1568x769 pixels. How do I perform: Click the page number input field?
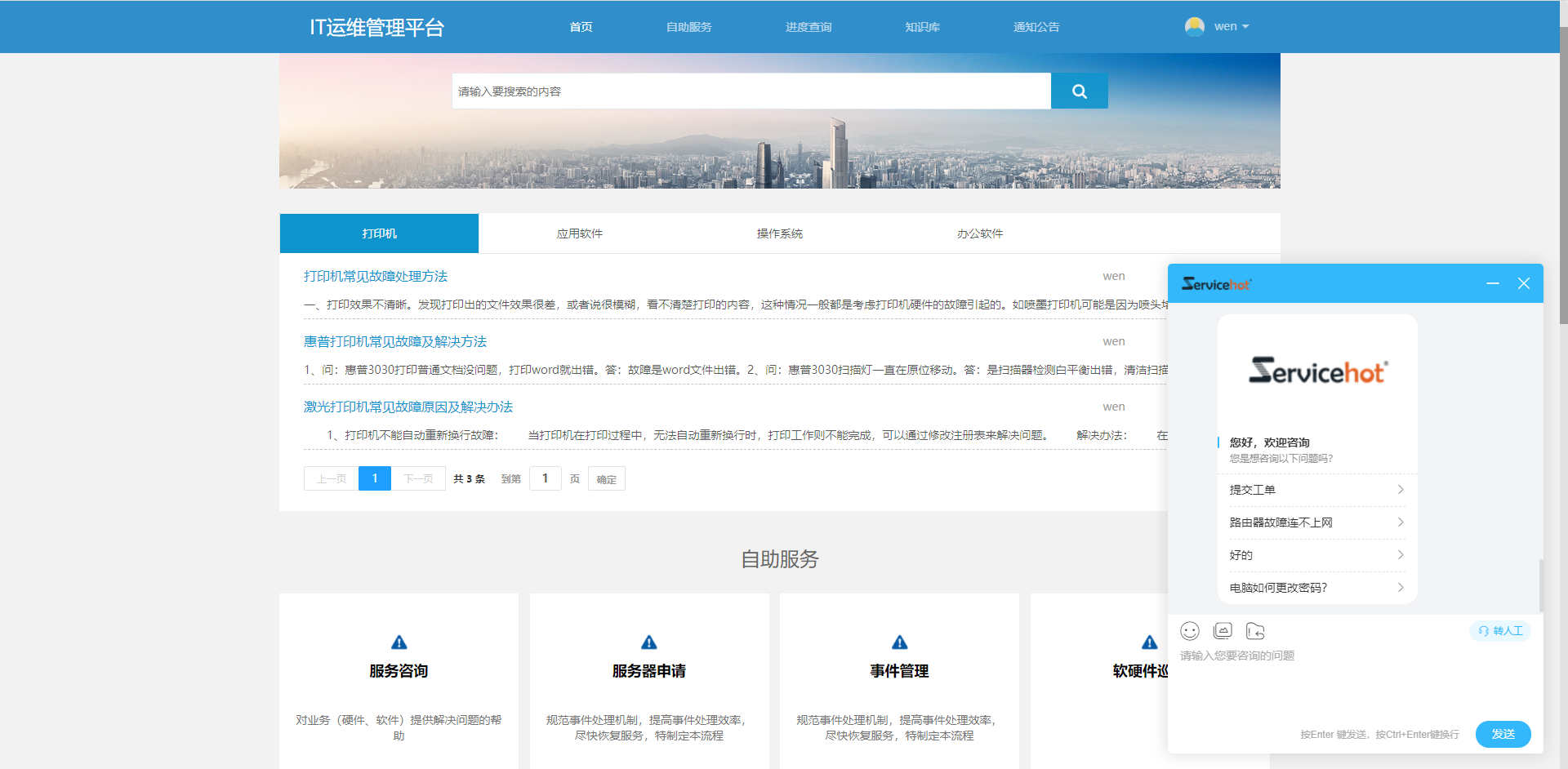(x=545, y=478)
